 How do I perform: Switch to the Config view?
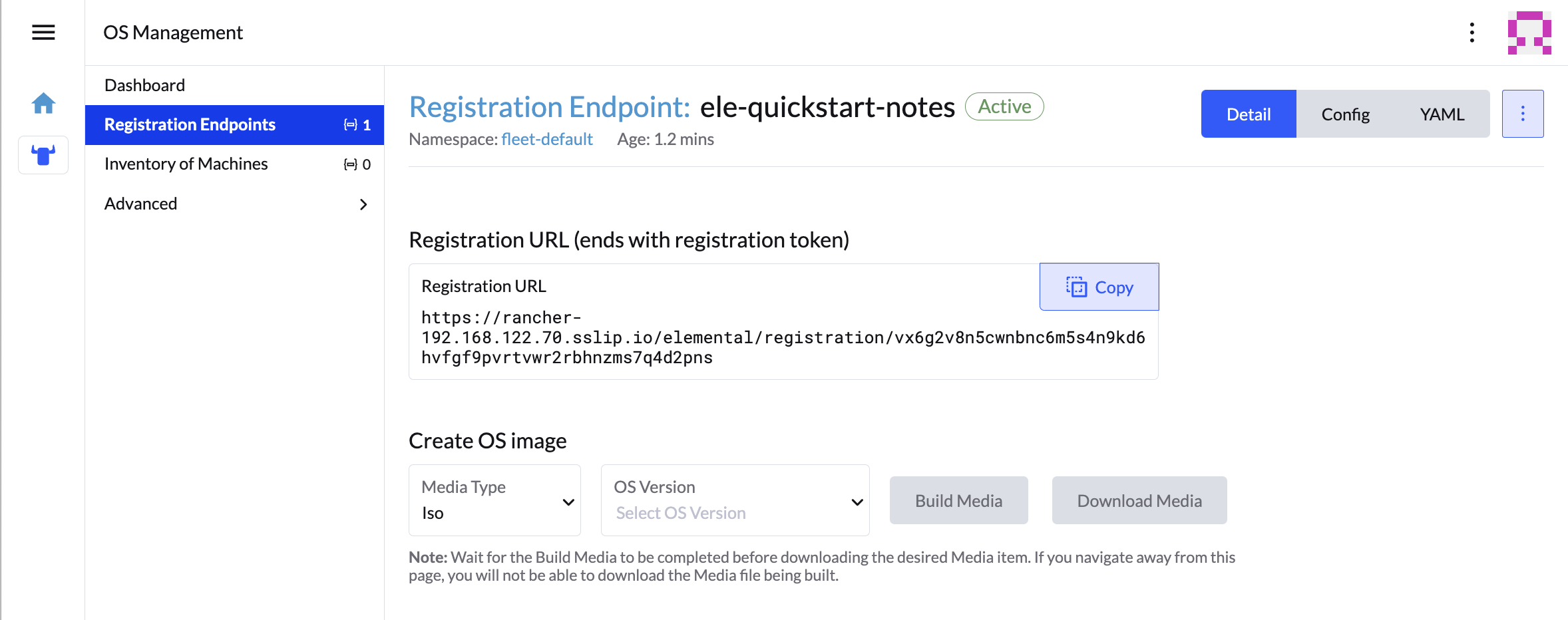(1345, 114)
